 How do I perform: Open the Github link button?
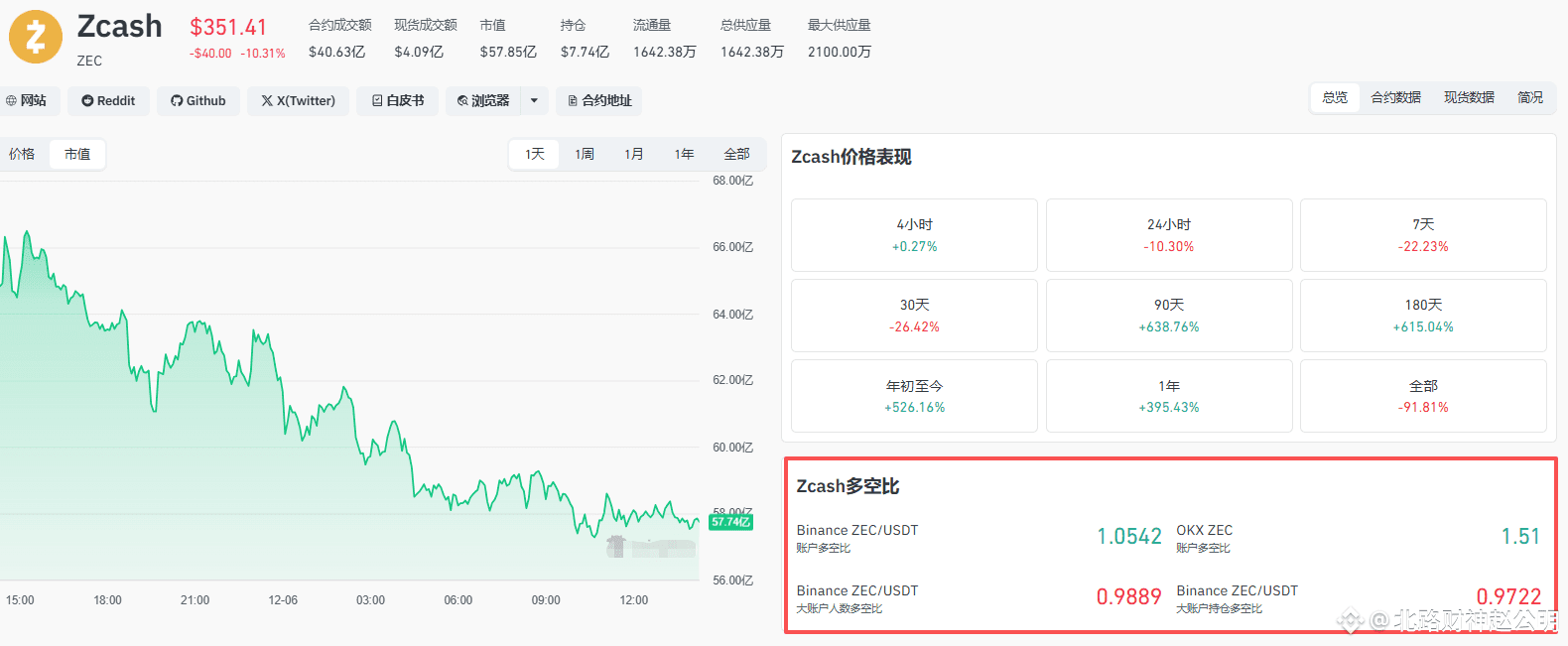coord(198,100)
